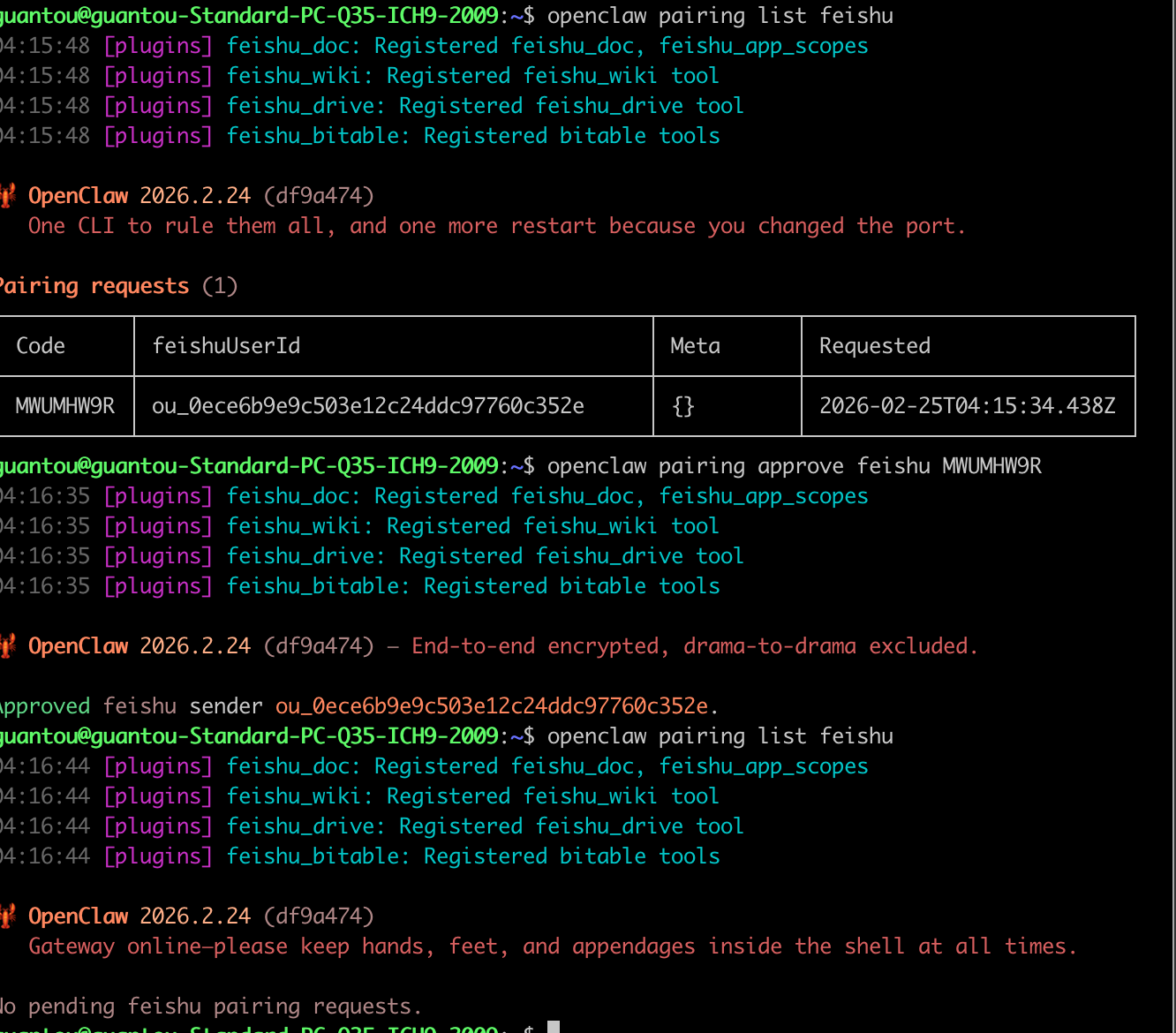The height and width of the screenshot is (1033, 1176).
Task: Click the "One CLI to rule them all" tagline
Action: (x=496, y=226)
